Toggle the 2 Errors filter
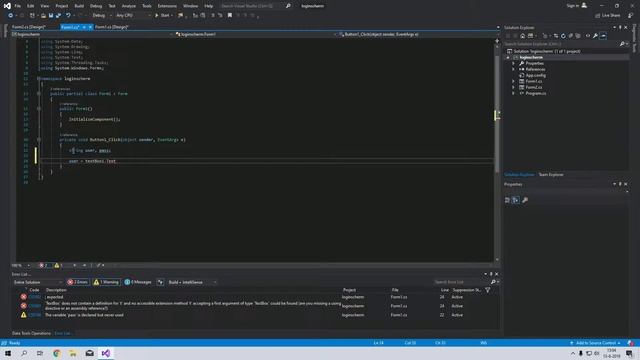The image size is (640, 360). coord(78,282)
